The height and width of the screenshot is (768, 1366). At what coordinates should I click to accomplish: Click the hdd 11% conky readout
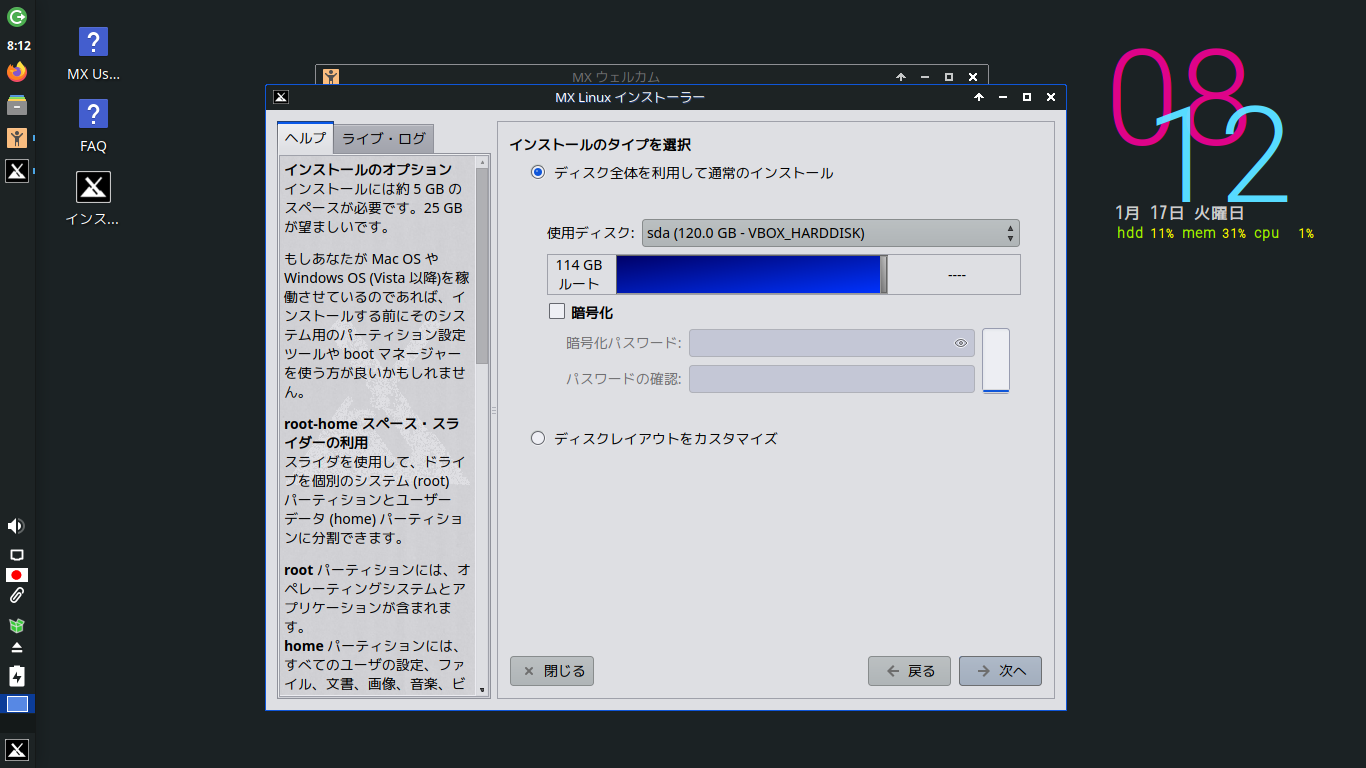(1145, 233)
